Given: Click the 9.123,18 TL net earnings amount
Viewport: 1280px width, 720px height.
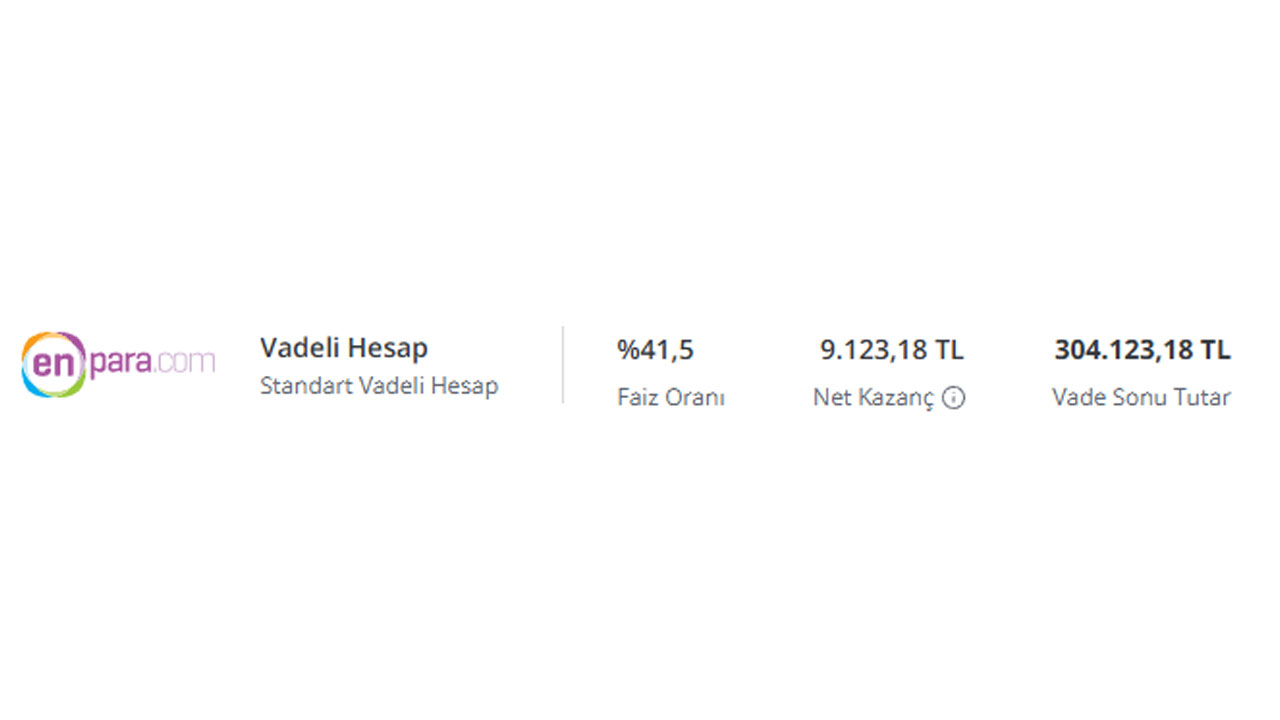Looking at the screenshot, I should (892, 350).
